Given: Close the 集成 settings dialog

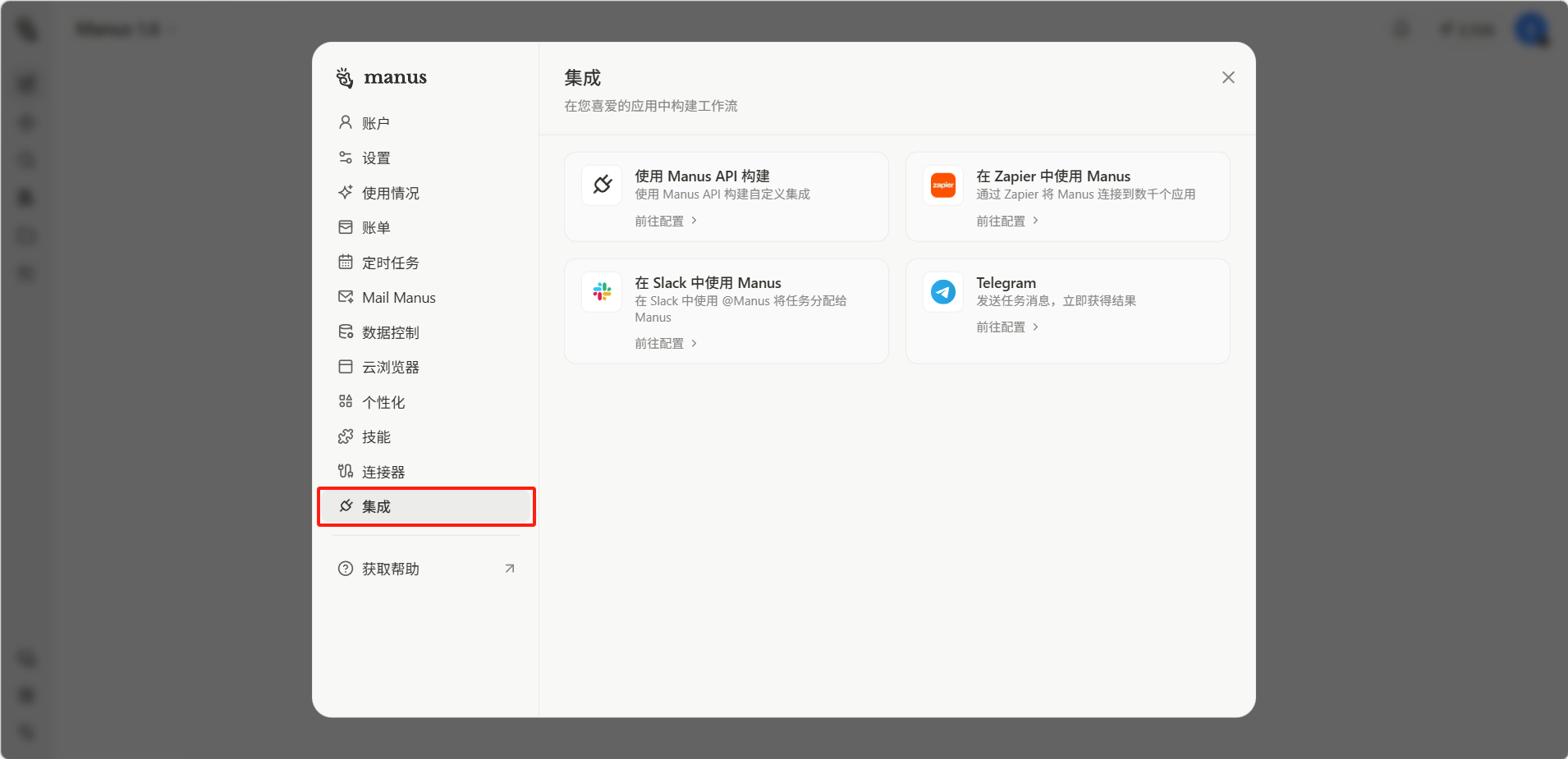Looking at the screenshot, I should click(1228, 77).
